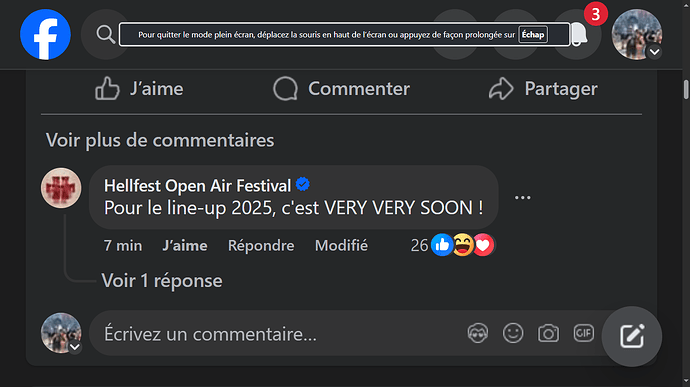Insert an avatar sticker in comment box
The image size is (690, 387).
coord(478,333)
